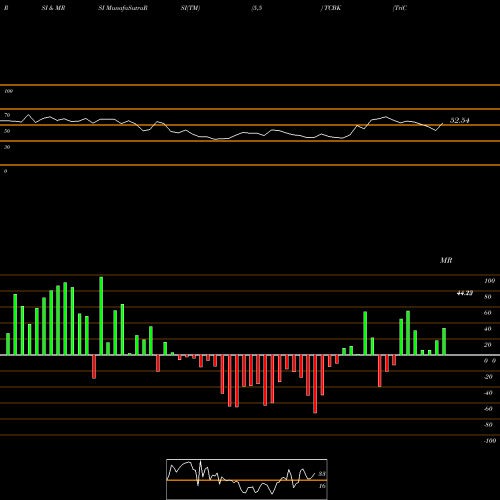This screenshot has width=500, height=500.
Task: Click the 'MR' panel title
Action: click(x=446, y=260)
